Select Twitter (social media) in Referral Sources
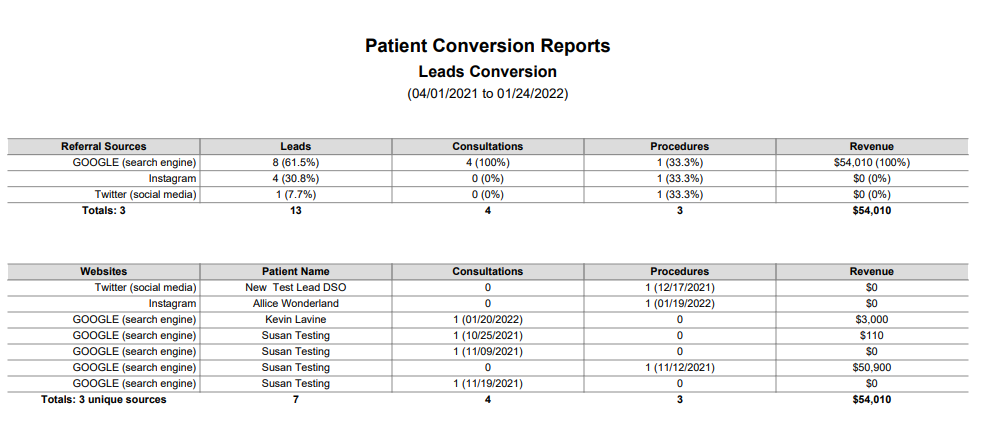Screen dimensions: 999x438 coord(146,194)
